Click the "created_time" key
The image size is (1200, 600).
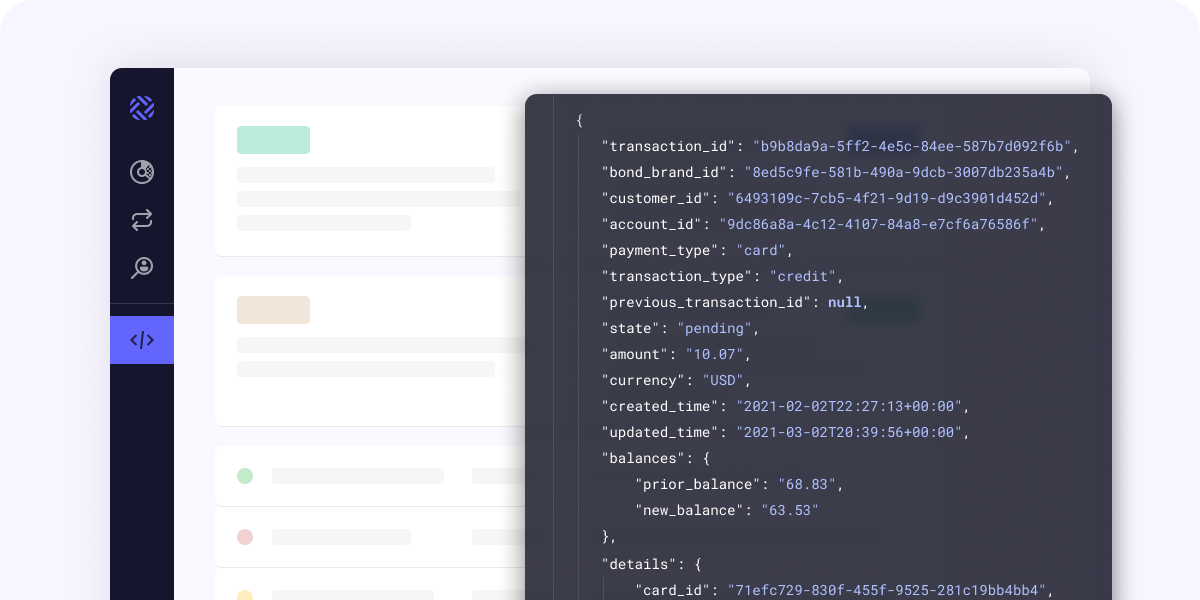pyautogui.click(x=661, y=406)
